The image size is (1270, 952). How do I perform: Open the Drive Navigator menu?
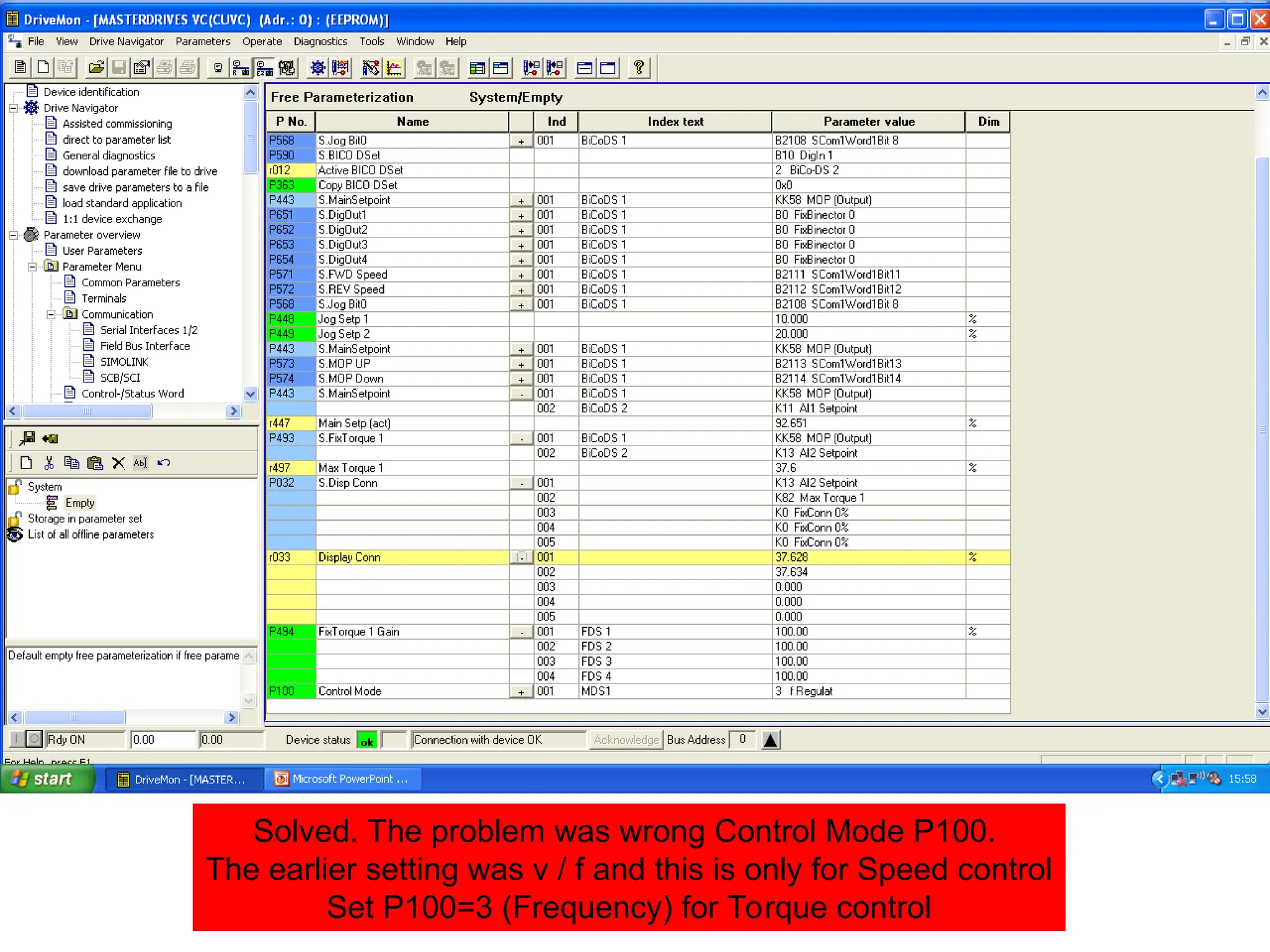tap(126, 42)
